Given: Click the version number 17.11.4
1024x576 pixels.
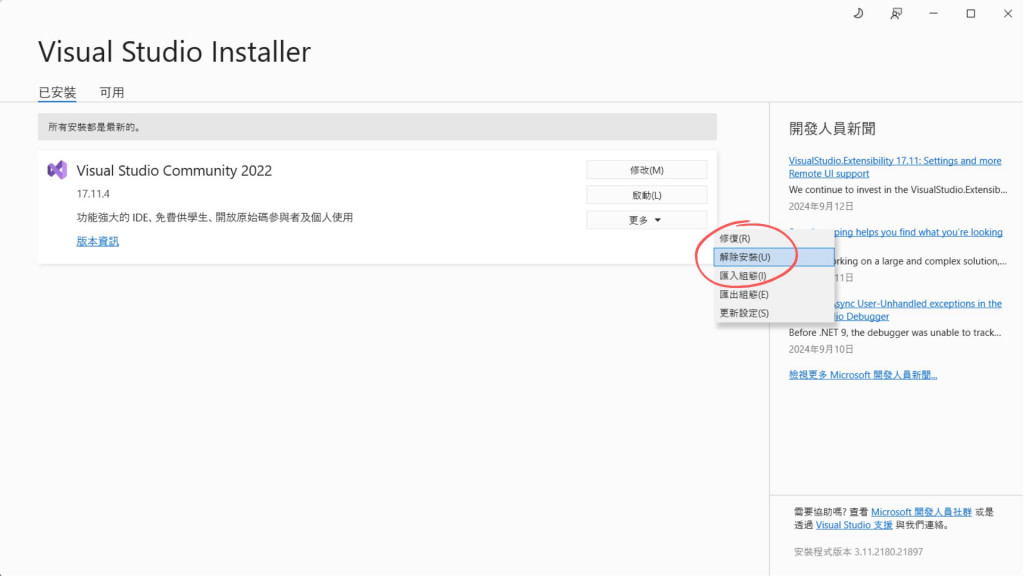Looking at the screenshot, I should [x=93, y=194].
